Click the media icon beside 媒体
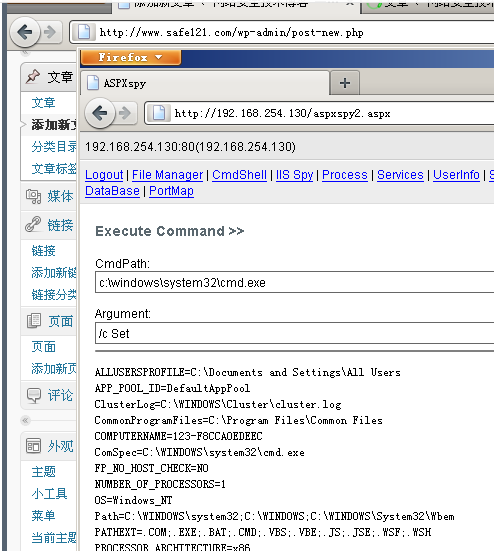The width and height of the screenshot is (494, 551). click(x=33, y=196)
